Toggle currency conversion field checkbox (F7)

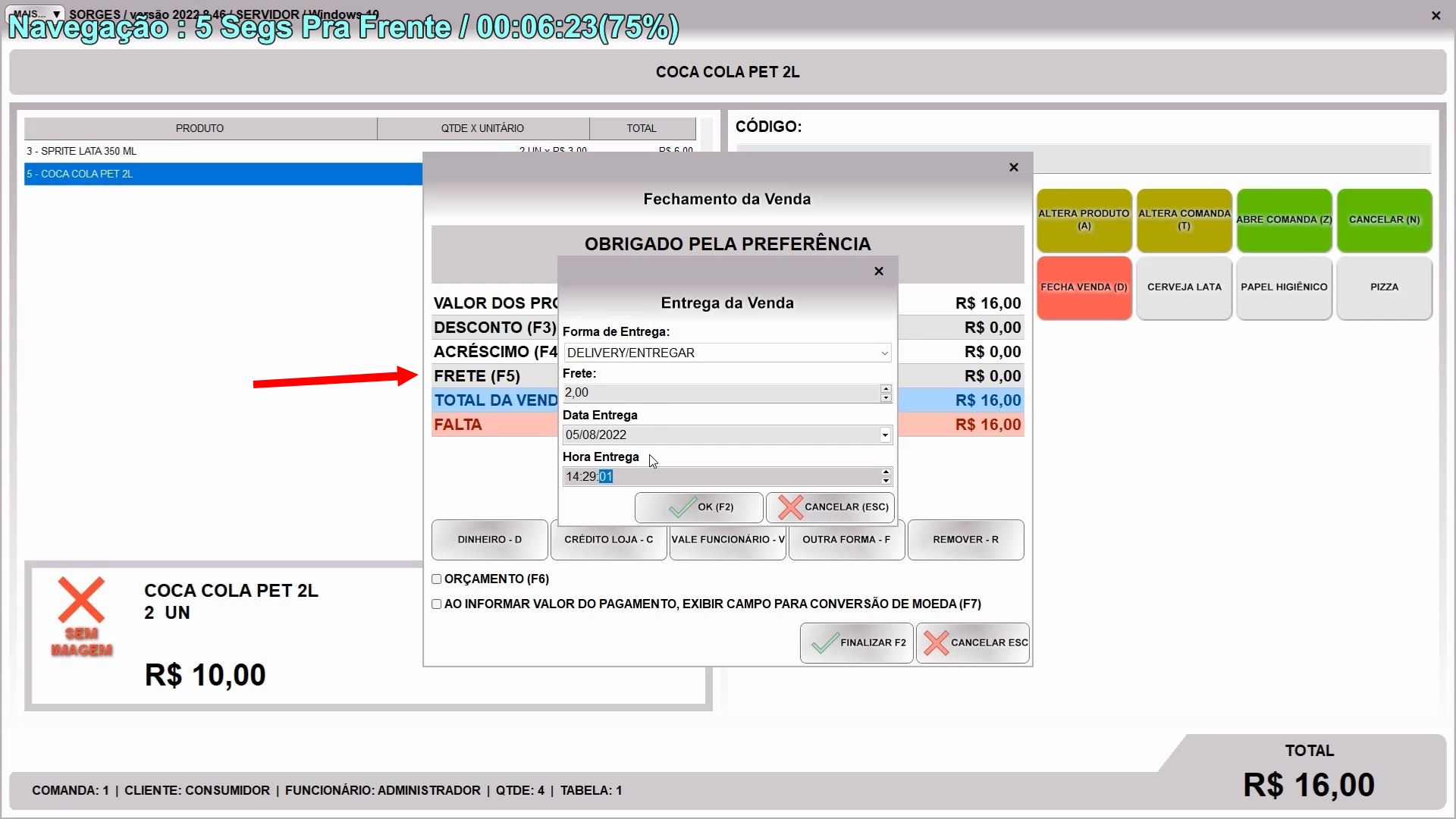point(437,604)
